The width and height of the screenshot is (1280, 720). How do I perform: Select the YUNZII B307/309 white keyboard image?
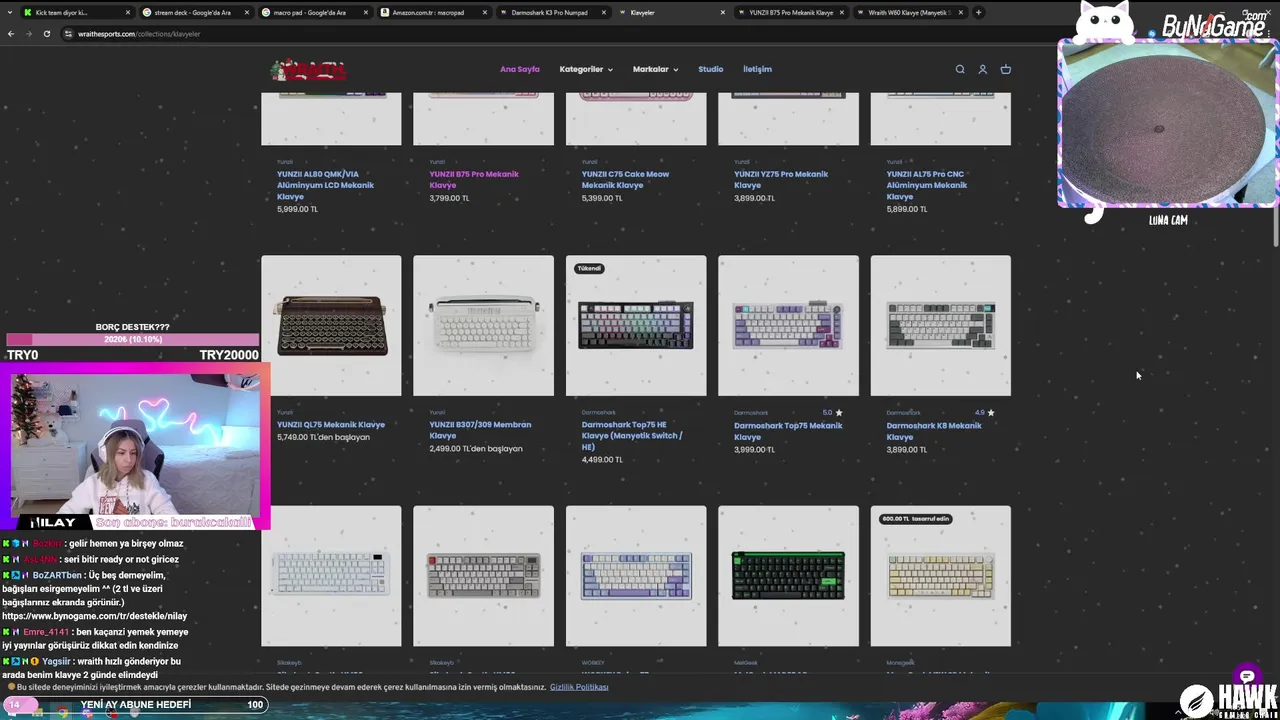483,325
